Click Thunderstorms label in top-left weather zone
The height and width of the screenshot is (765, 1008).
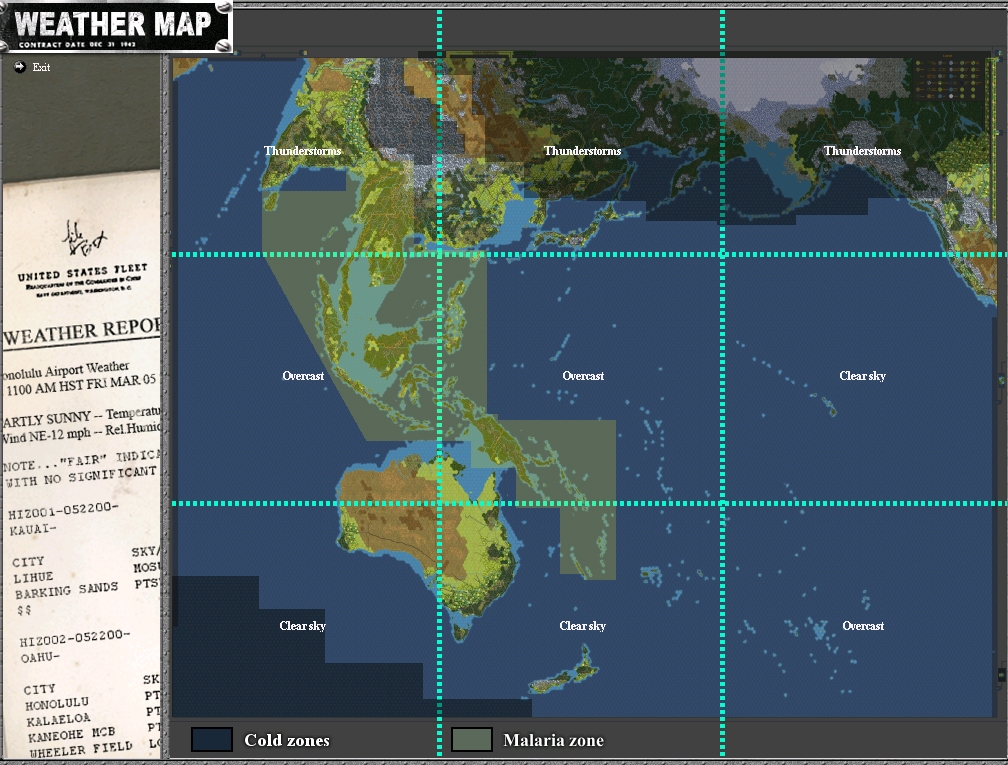tap(302, 150)
